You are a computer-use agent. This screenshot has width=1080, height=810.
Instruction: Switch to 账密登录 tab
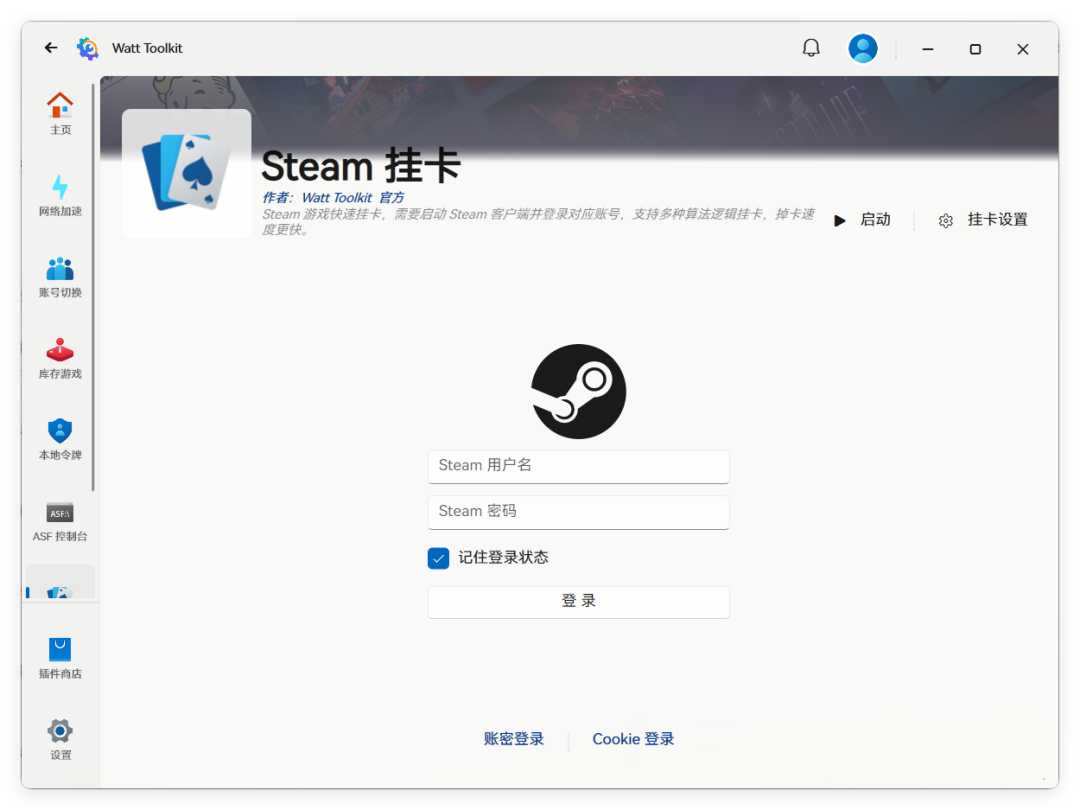point(513,739)
